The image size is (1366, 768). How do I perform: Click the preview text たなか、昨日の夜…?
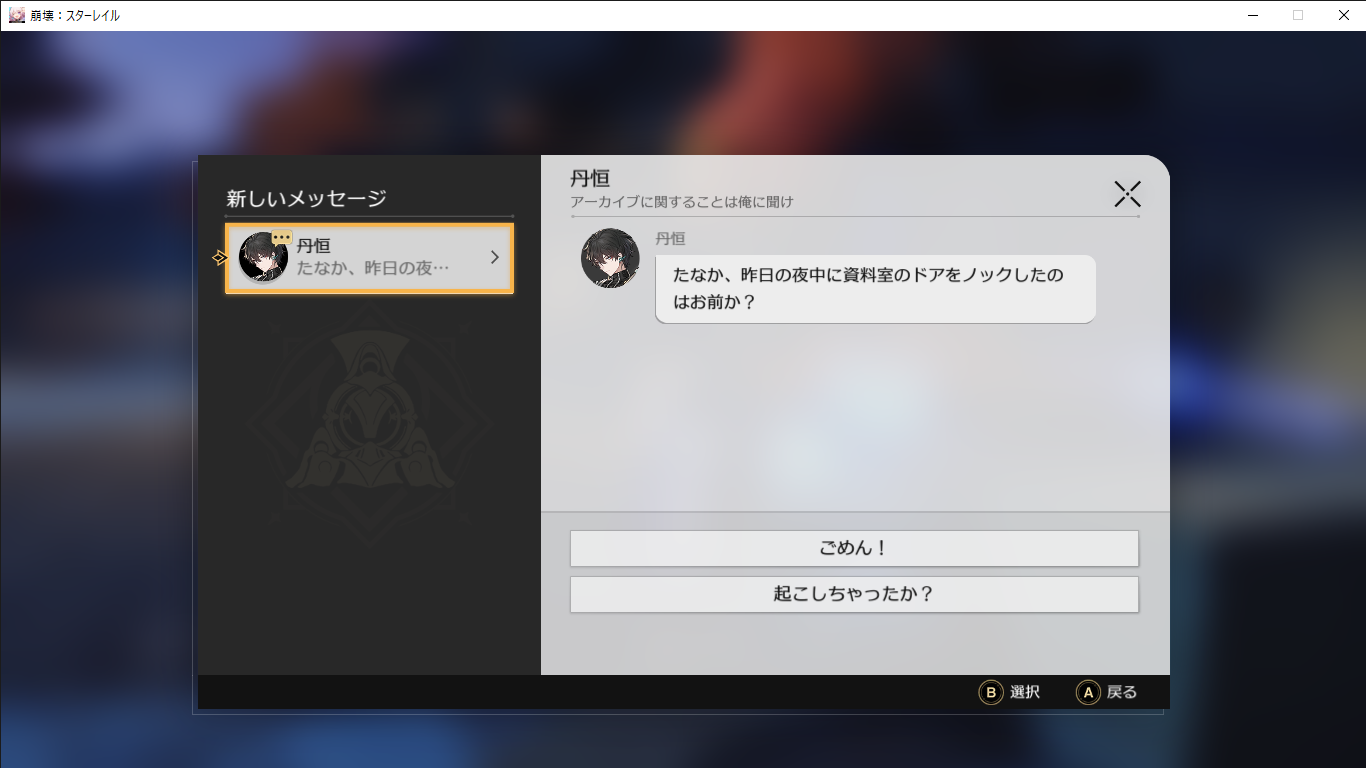(373, 269)
